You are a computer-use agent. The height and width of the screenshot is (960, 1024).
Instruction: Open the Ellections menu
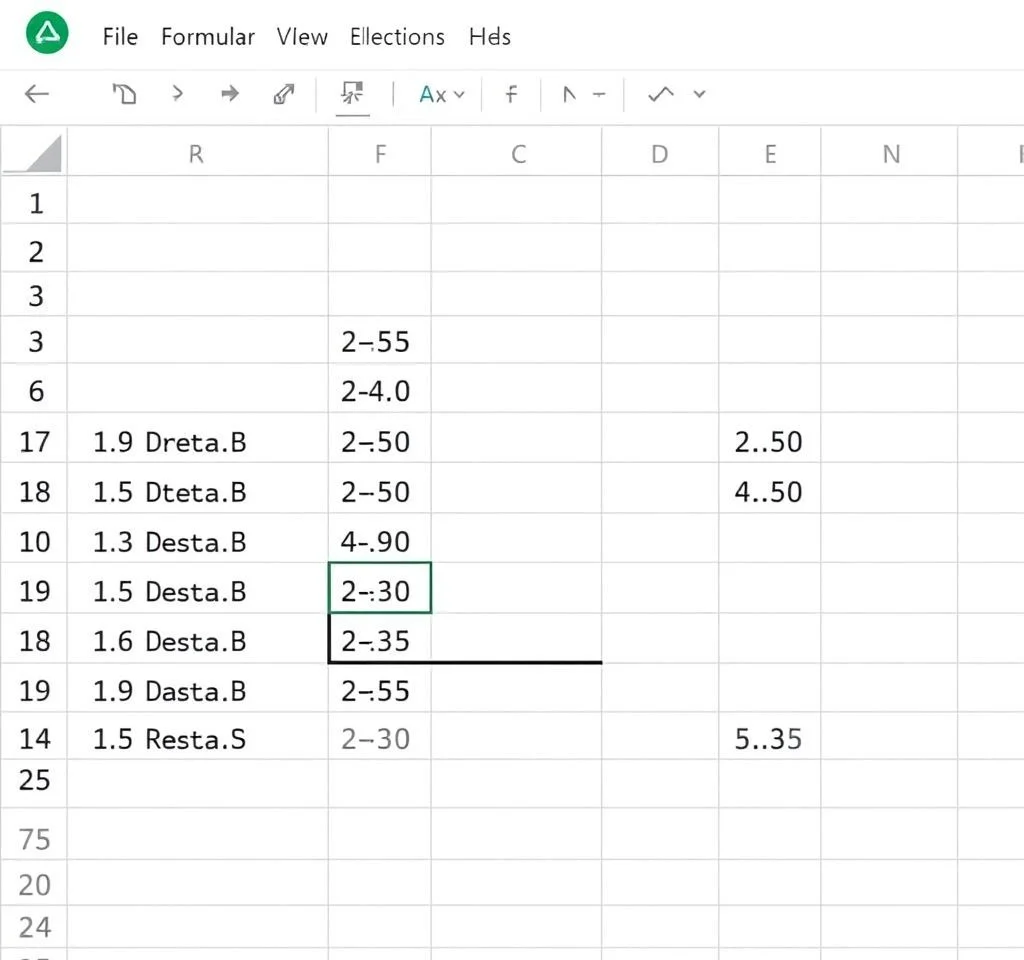coord(397,37)
